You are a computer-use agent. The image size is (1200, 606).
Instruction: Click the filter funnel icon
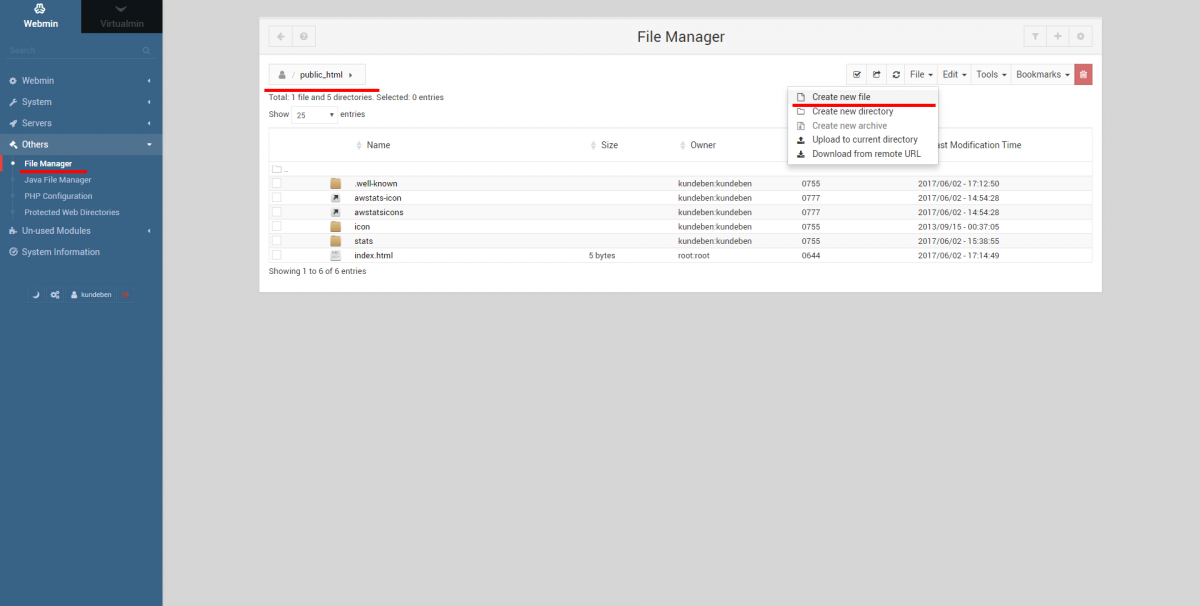[1035, 37]
